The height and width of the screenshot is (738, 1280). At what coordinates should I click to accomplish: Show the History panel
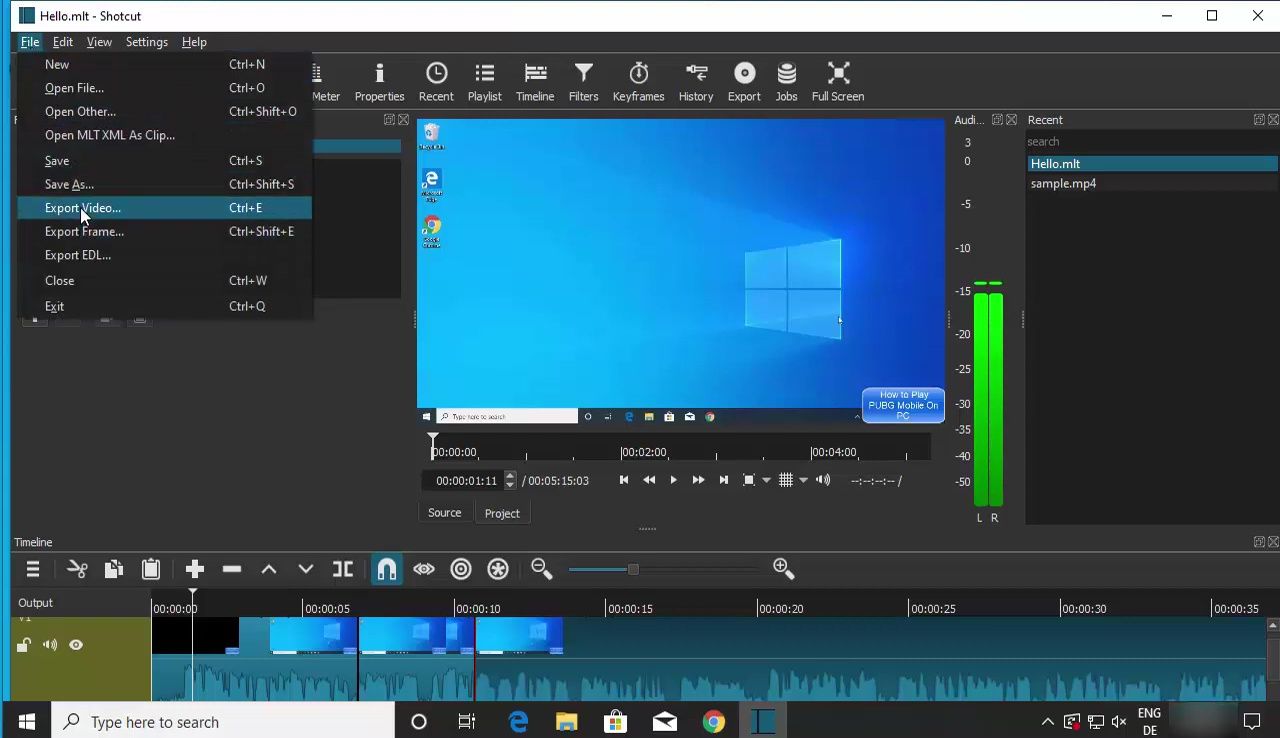click(696, 82)
